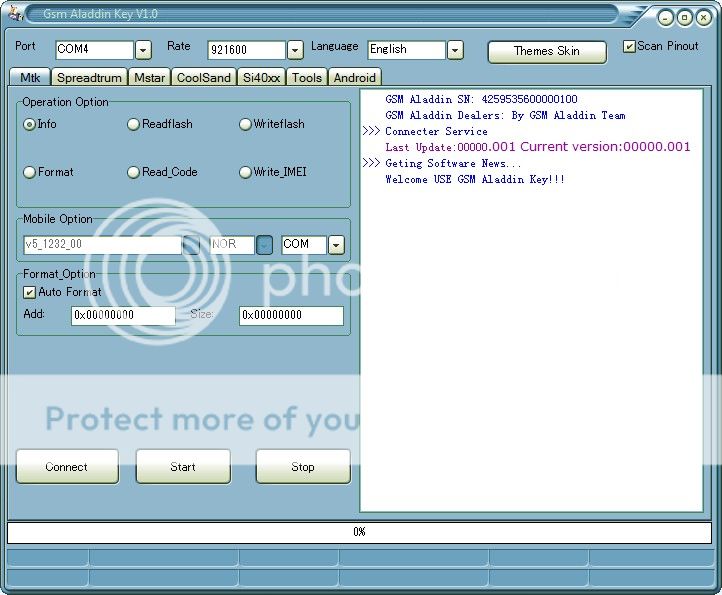Toggle the Scan Pinout checkbox
This screenshot has width=722, height=595.
tap(629, 47)
